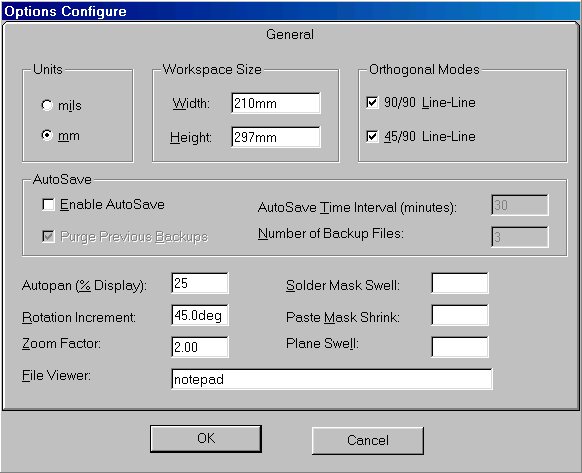Focus the Zoom Factor field

(x=200, y=347)
